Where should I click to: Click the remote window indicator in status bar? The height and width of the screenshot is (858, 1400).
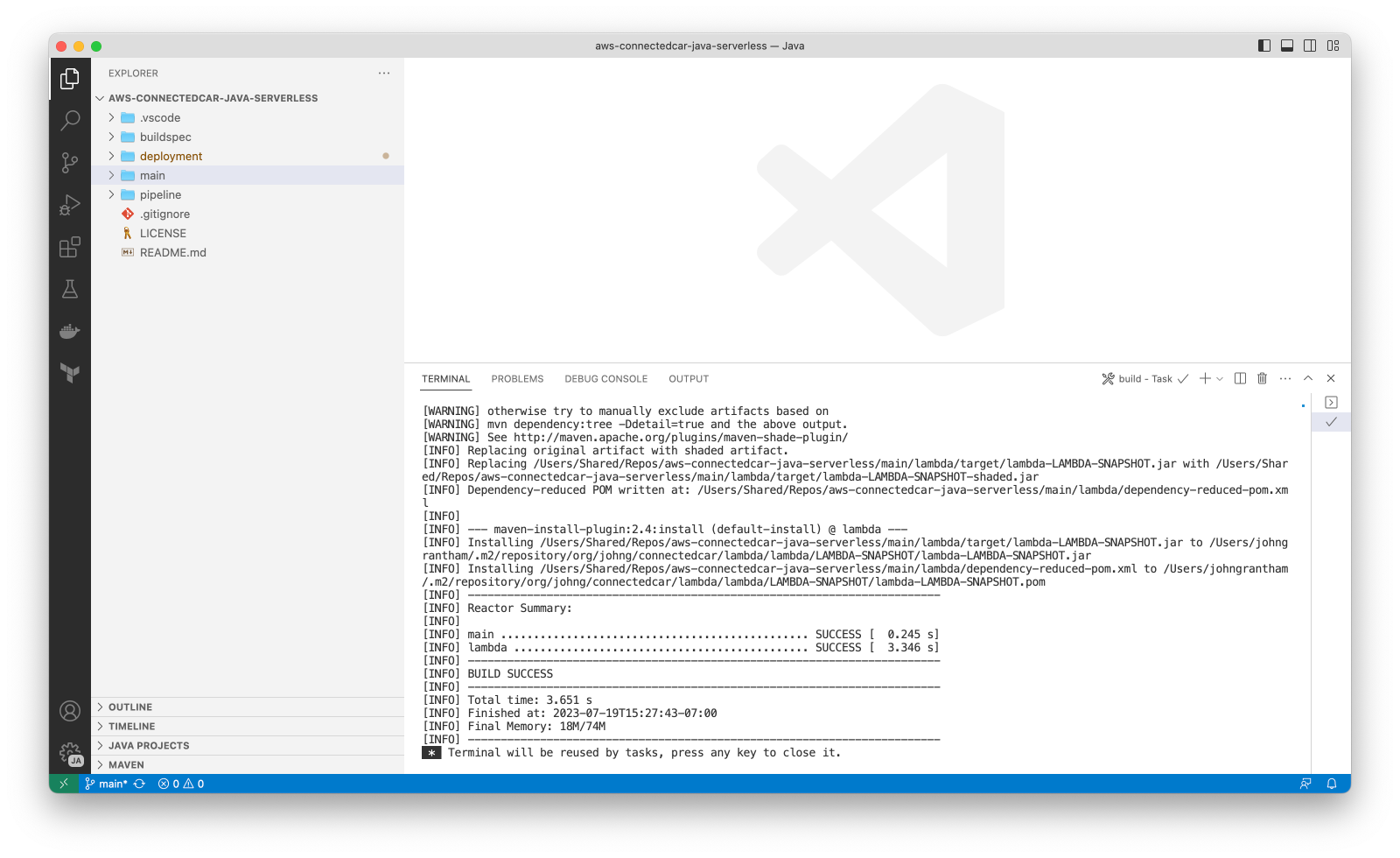[64, 784]
